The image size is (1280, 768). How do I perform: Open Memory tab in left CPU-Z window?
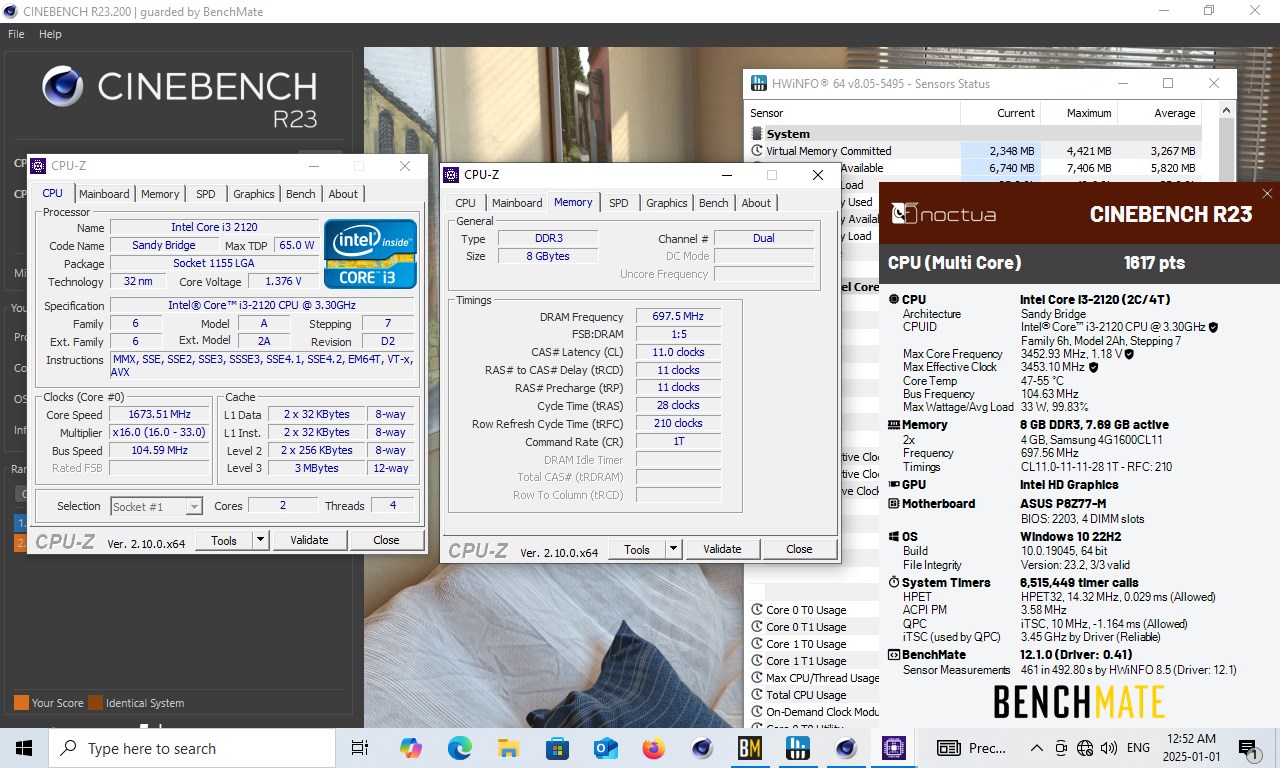pyautogui.click(x=160, y=194)
